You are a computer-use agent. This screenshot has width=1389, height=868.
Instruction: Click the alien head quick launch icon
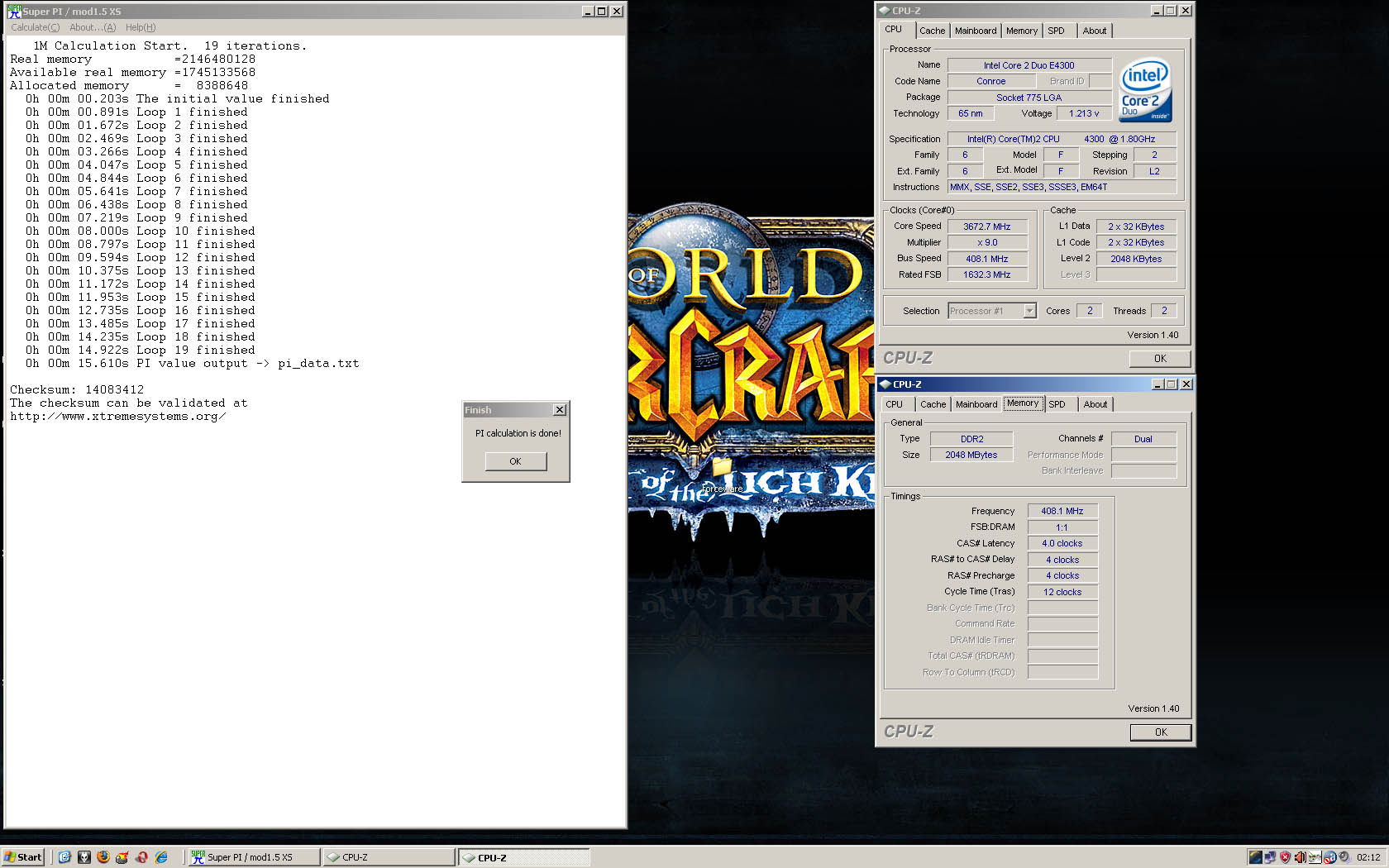pos(84,857)
